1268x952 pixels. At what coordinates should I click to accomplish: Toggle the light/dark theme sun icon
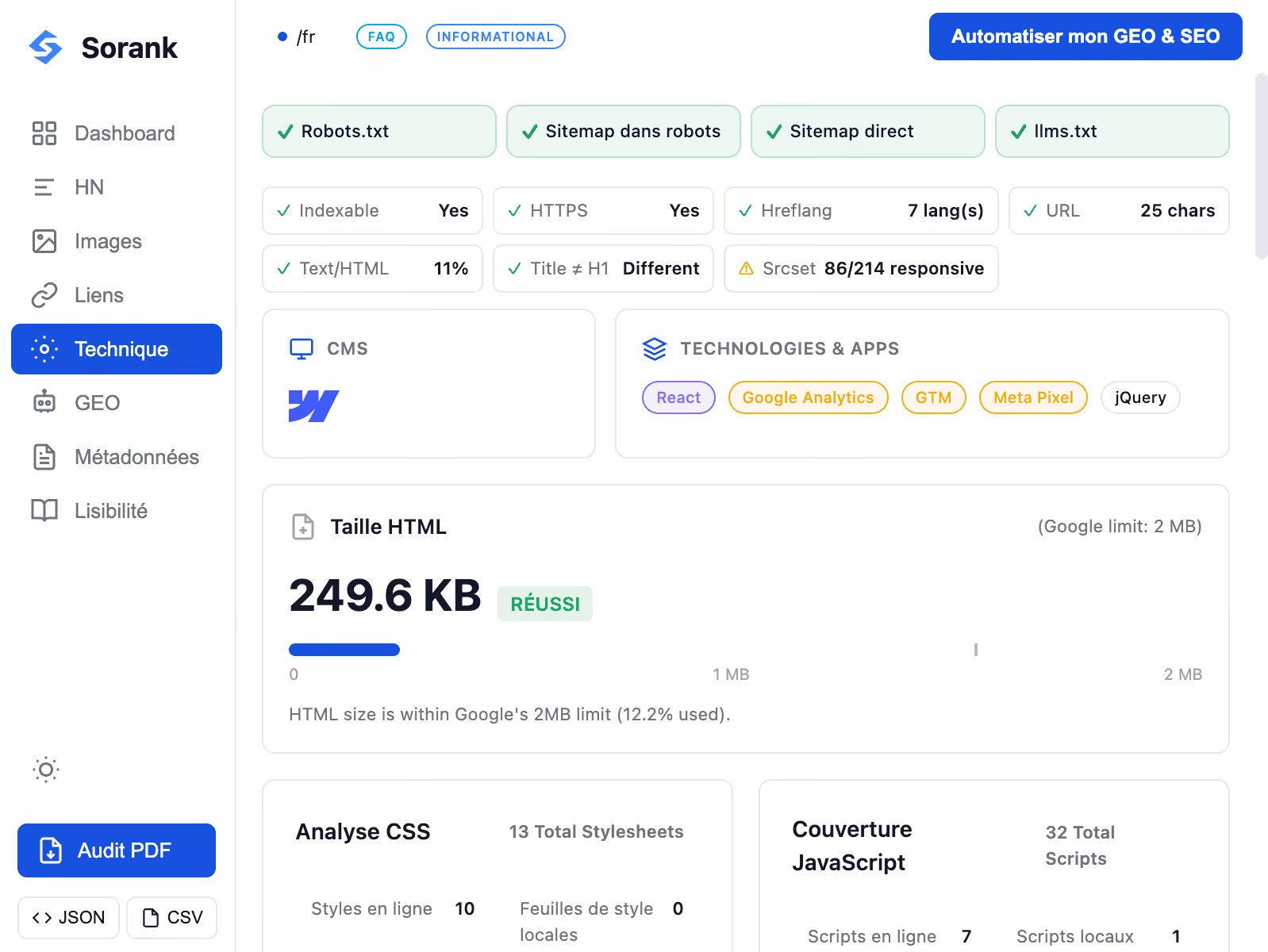click(x=46, y=770)
